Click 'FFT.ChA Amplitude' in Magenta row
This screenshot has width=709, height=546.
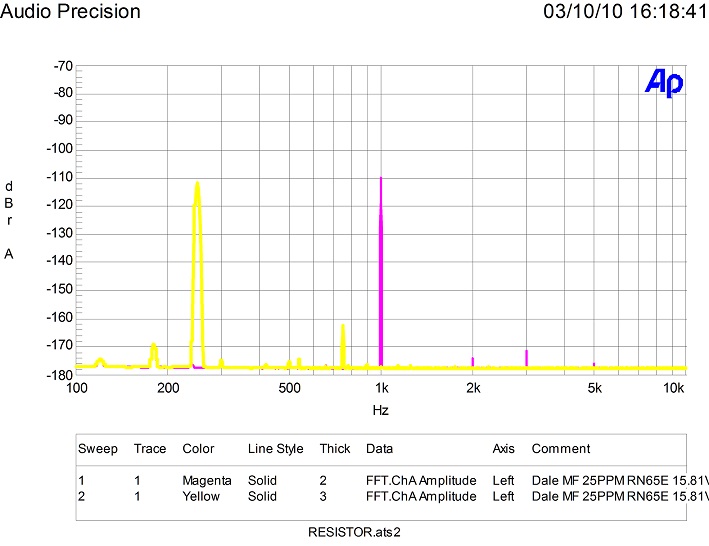pos(421,481)
